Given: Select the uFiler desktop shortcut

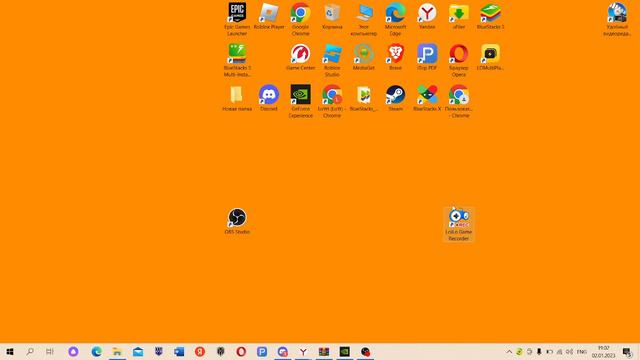Looking at the screenshot, I should click(x=459, y=16).
